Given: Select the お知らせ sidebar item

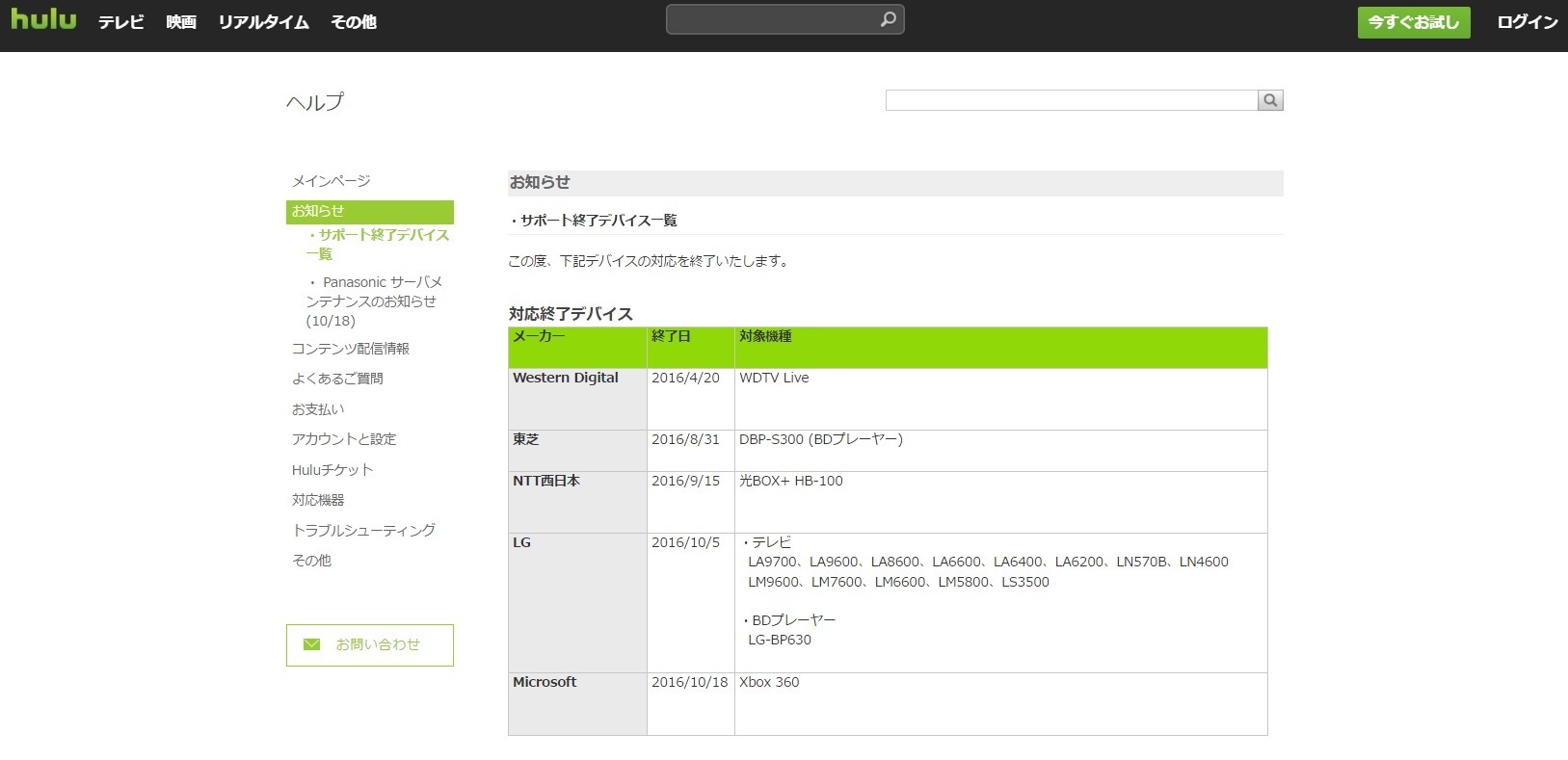Looking at the screenshot, I should tap(370, 212).
